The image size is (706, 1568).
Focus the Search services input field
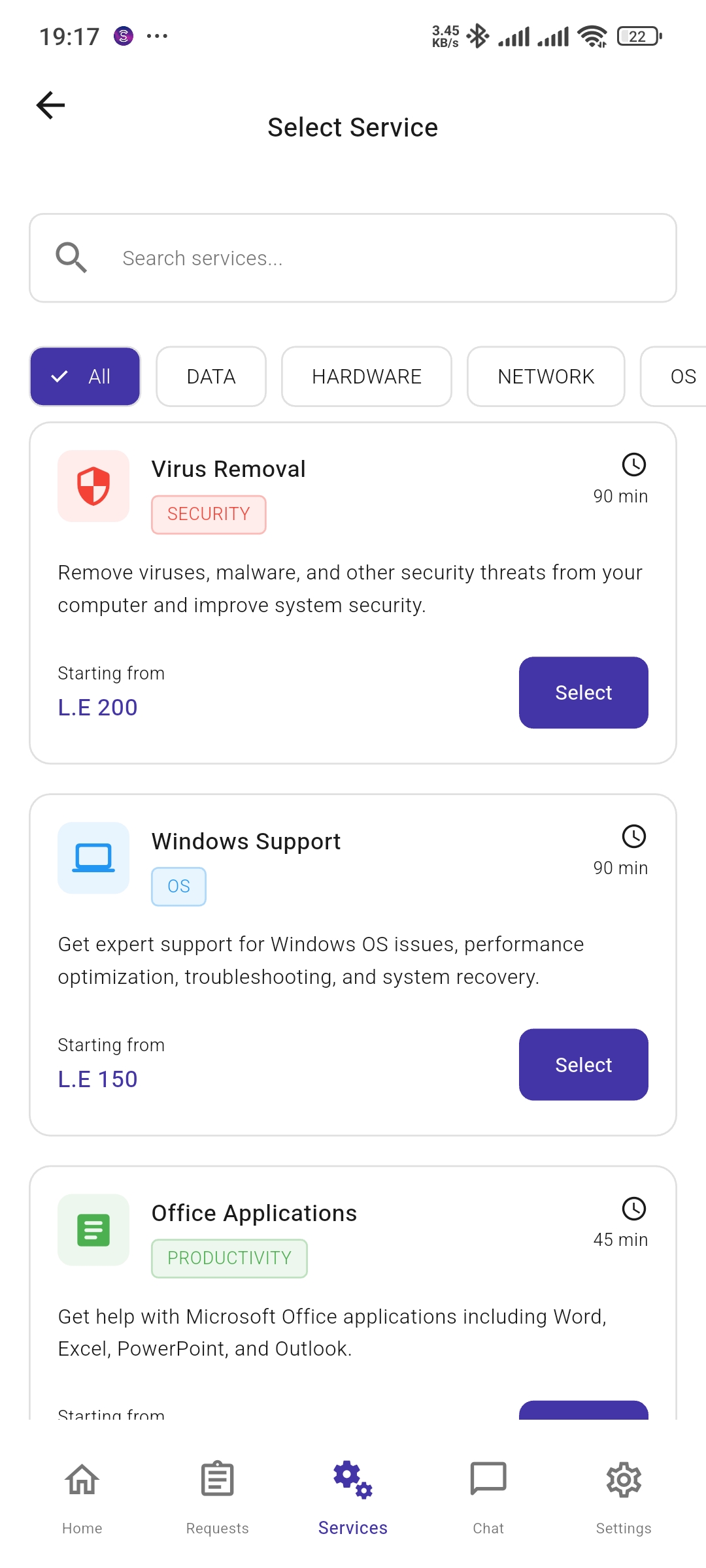pos(353,258)
